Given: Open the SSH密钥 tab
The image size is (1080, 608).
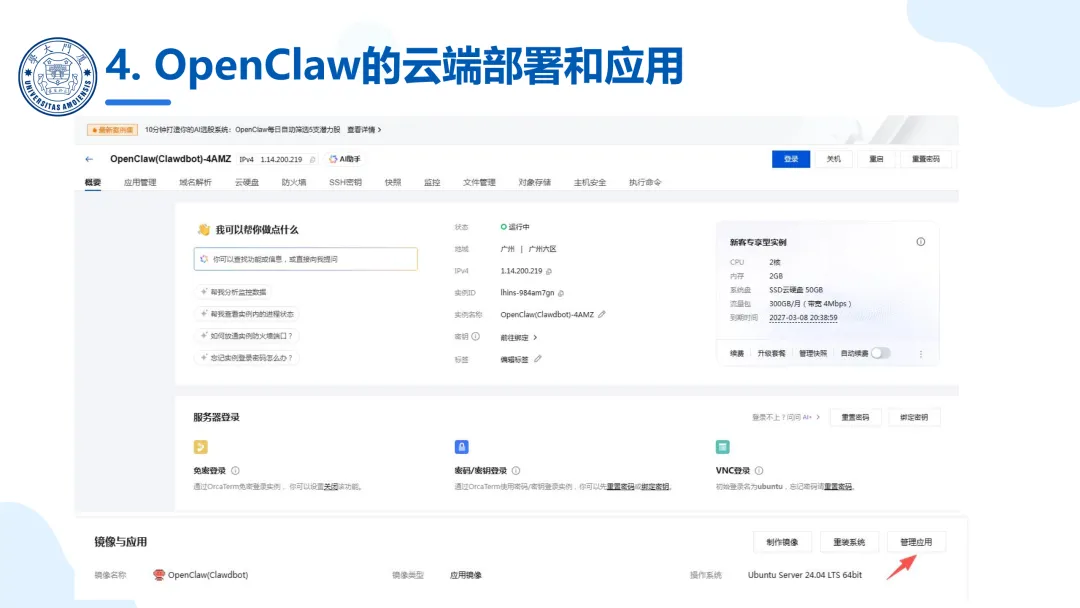Looking at the screenshot, I should (345, 182).
